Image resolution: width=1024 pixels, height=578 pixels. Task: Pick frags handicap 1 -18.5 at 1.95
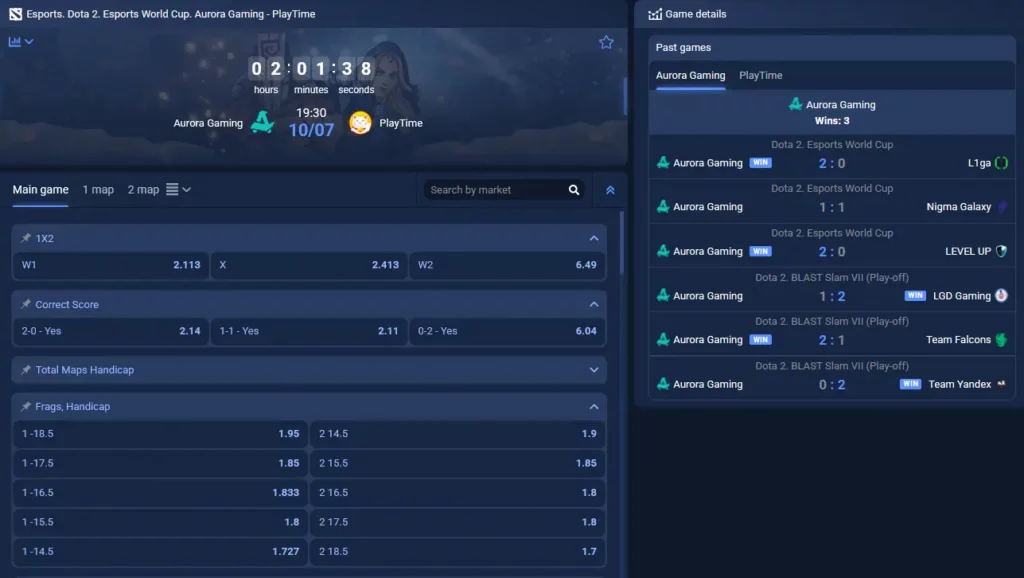click(x=161, y=434)
